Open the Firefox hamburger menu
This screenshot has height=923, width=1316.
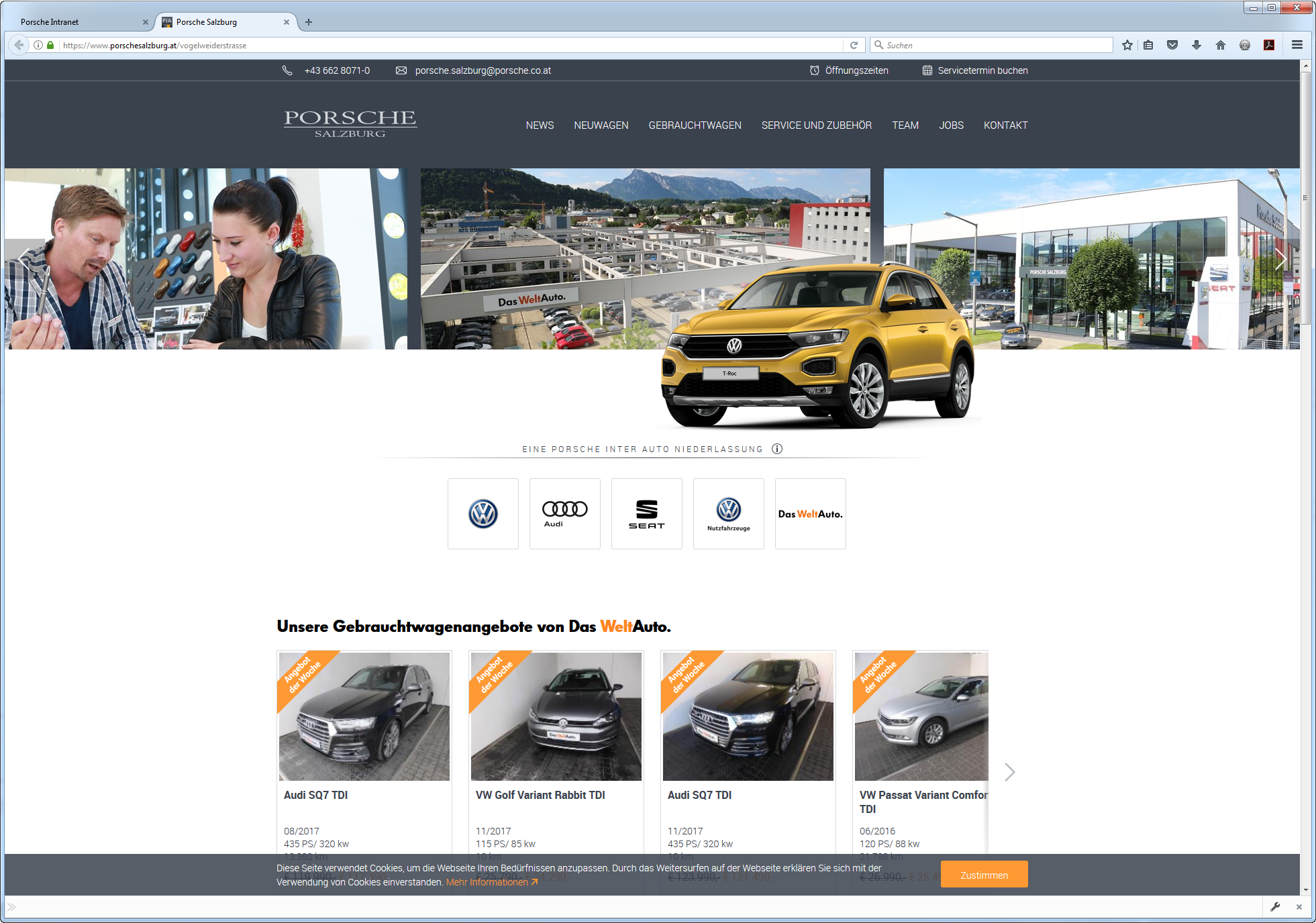click(1297, 45)
